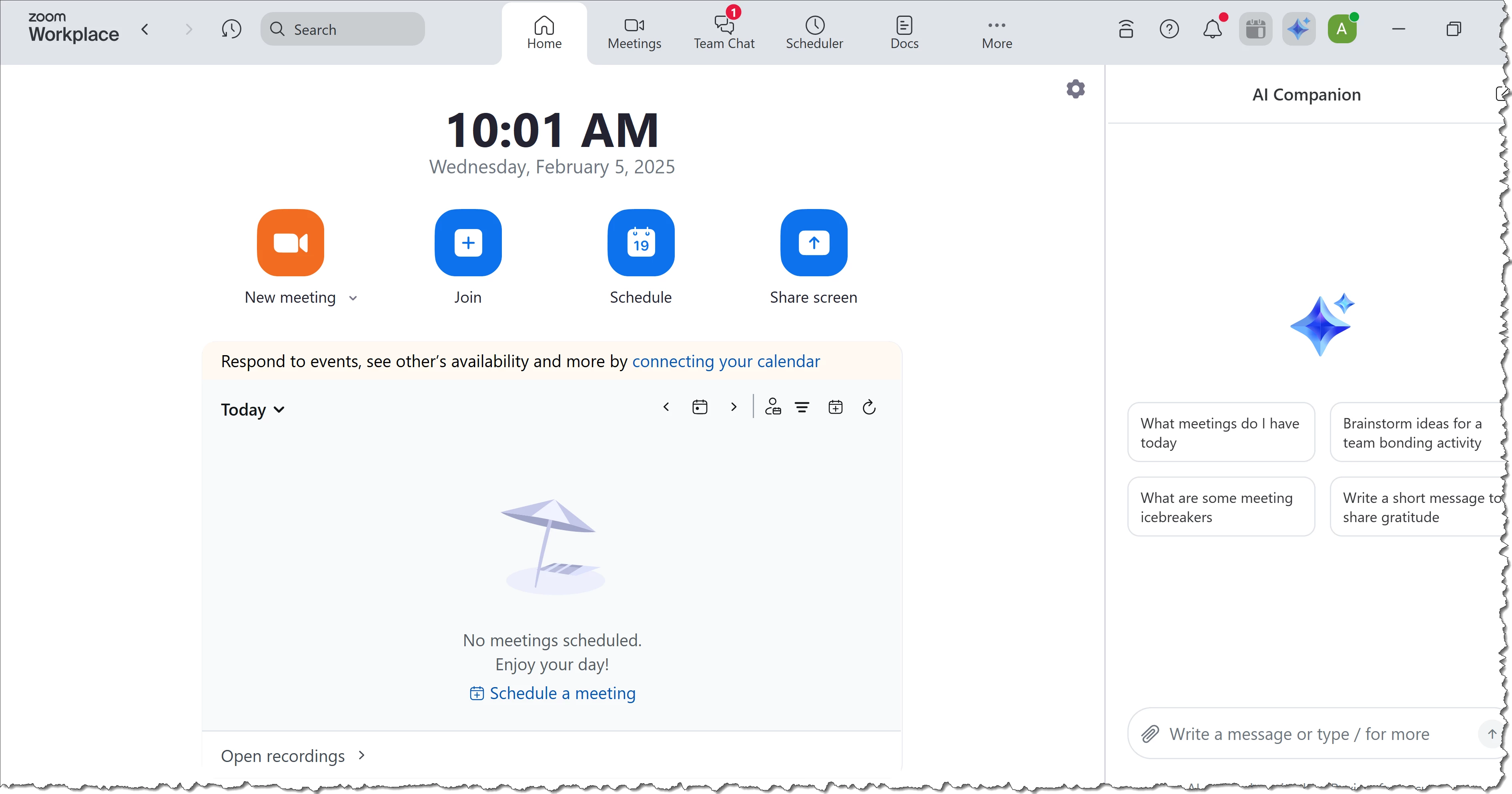Select 'What meetings do I have today' prompt

pos(1220,432)
